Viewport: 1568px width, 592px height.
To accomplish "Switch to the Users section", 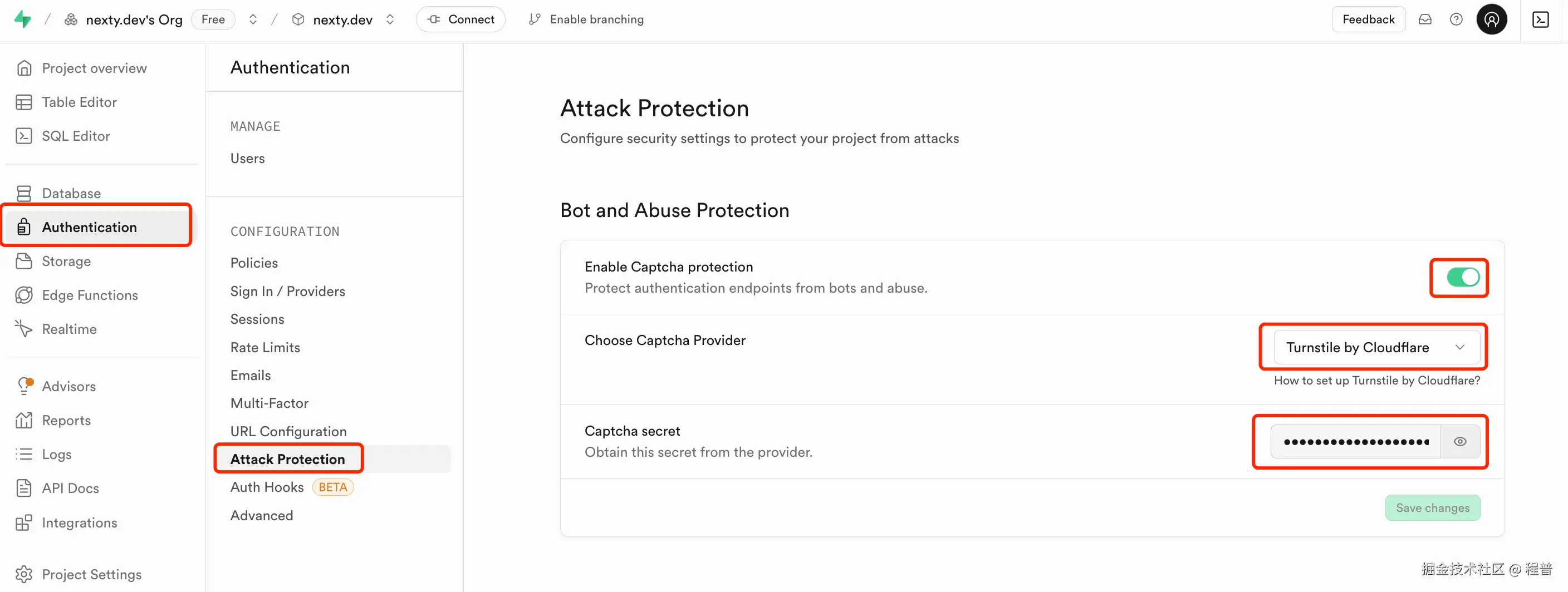I will [x=247, y=157].
